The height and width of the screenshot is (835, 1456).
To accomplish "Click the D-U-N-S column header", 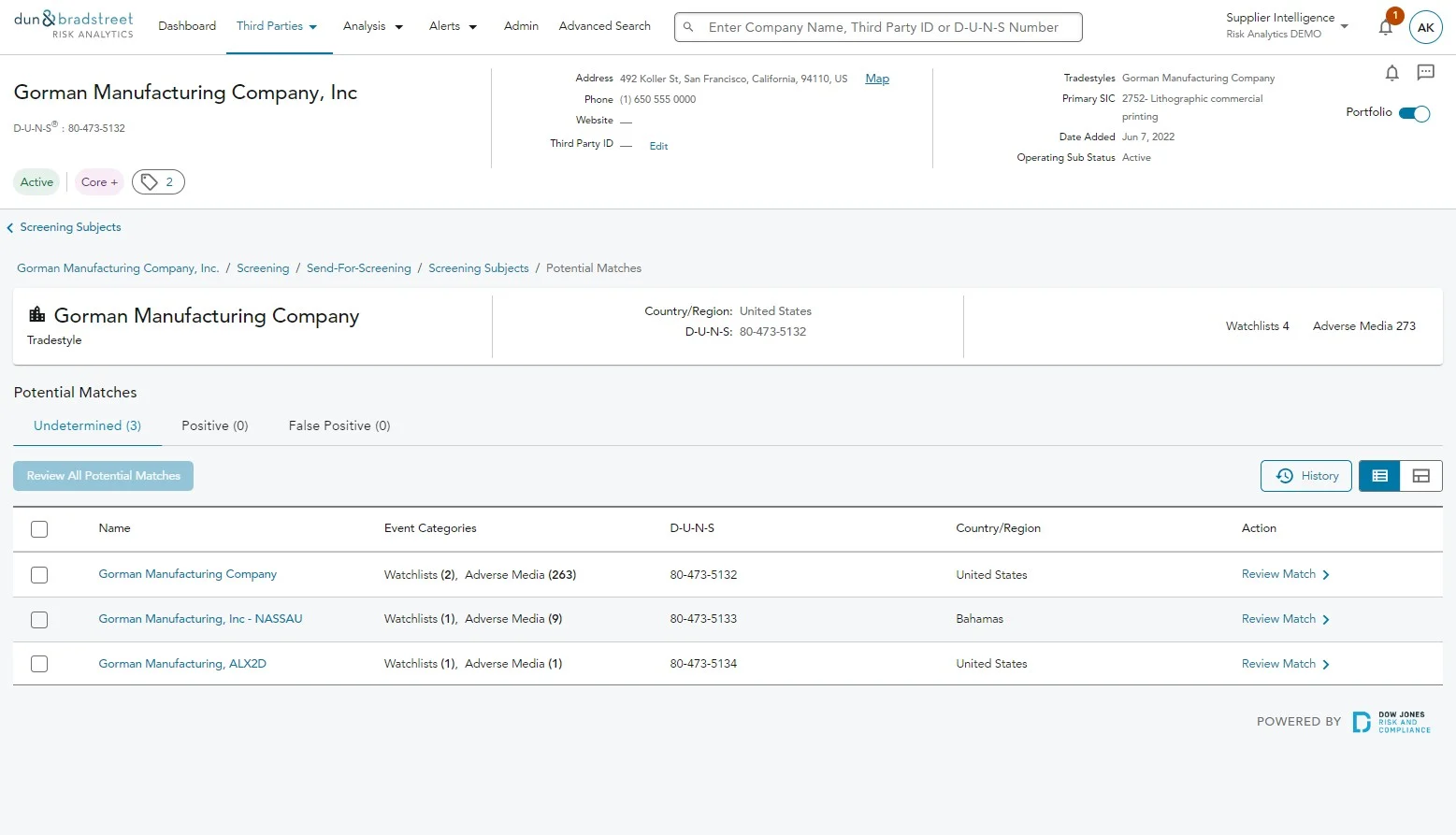I will tap(692, 528).
